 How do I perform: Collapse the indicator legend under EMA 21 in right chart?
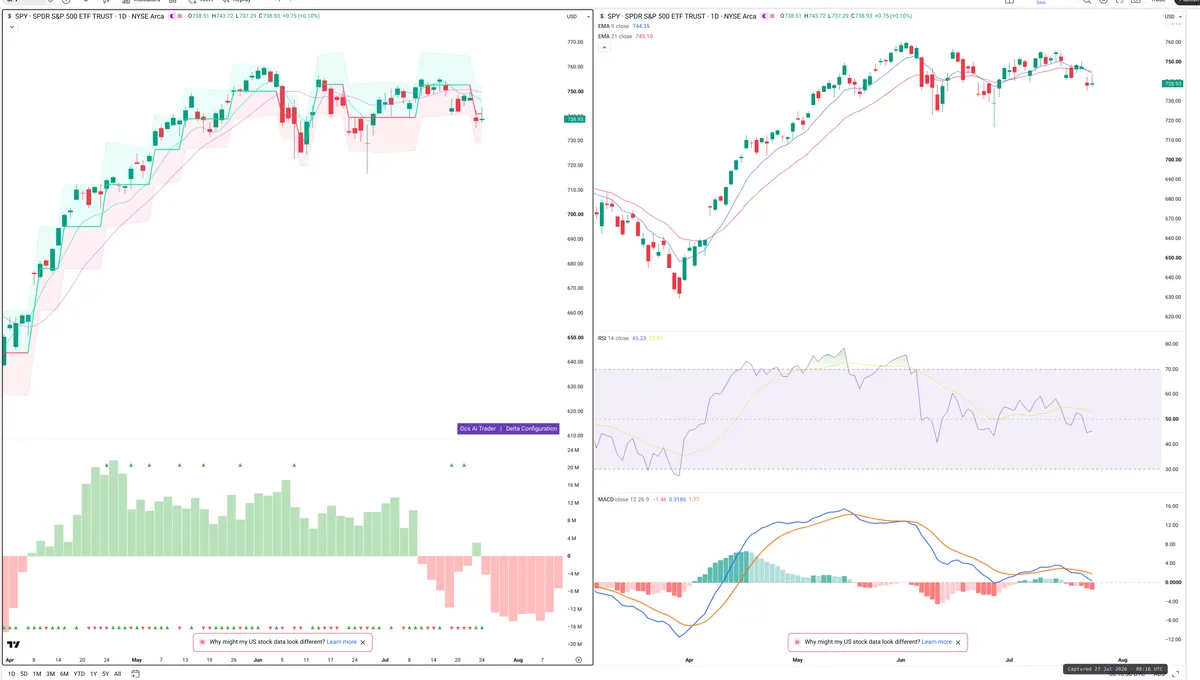pyautogui.click(x=605, y=47)
